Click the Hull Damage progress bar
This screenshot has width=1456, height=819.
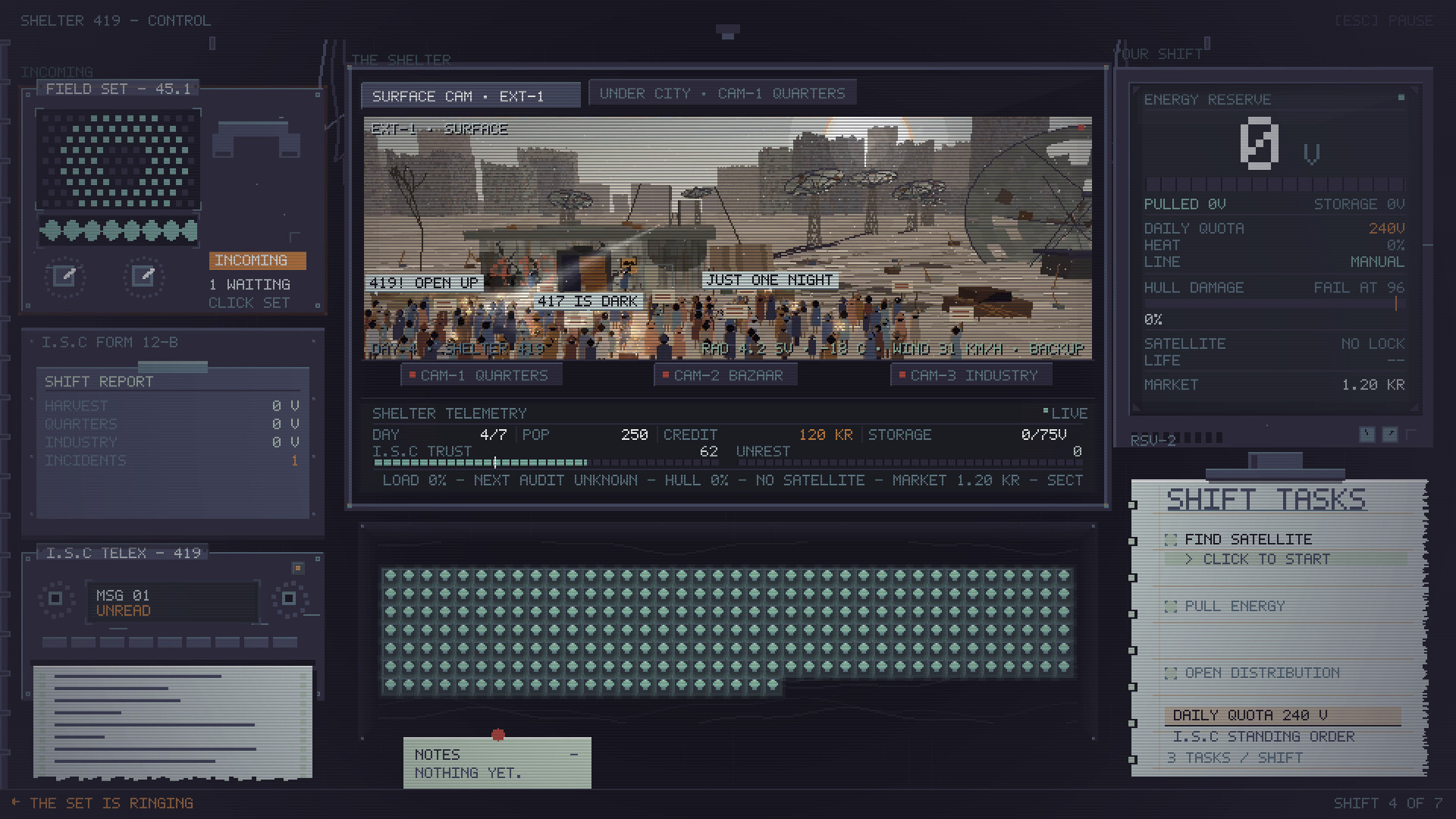coord(1274,304)
